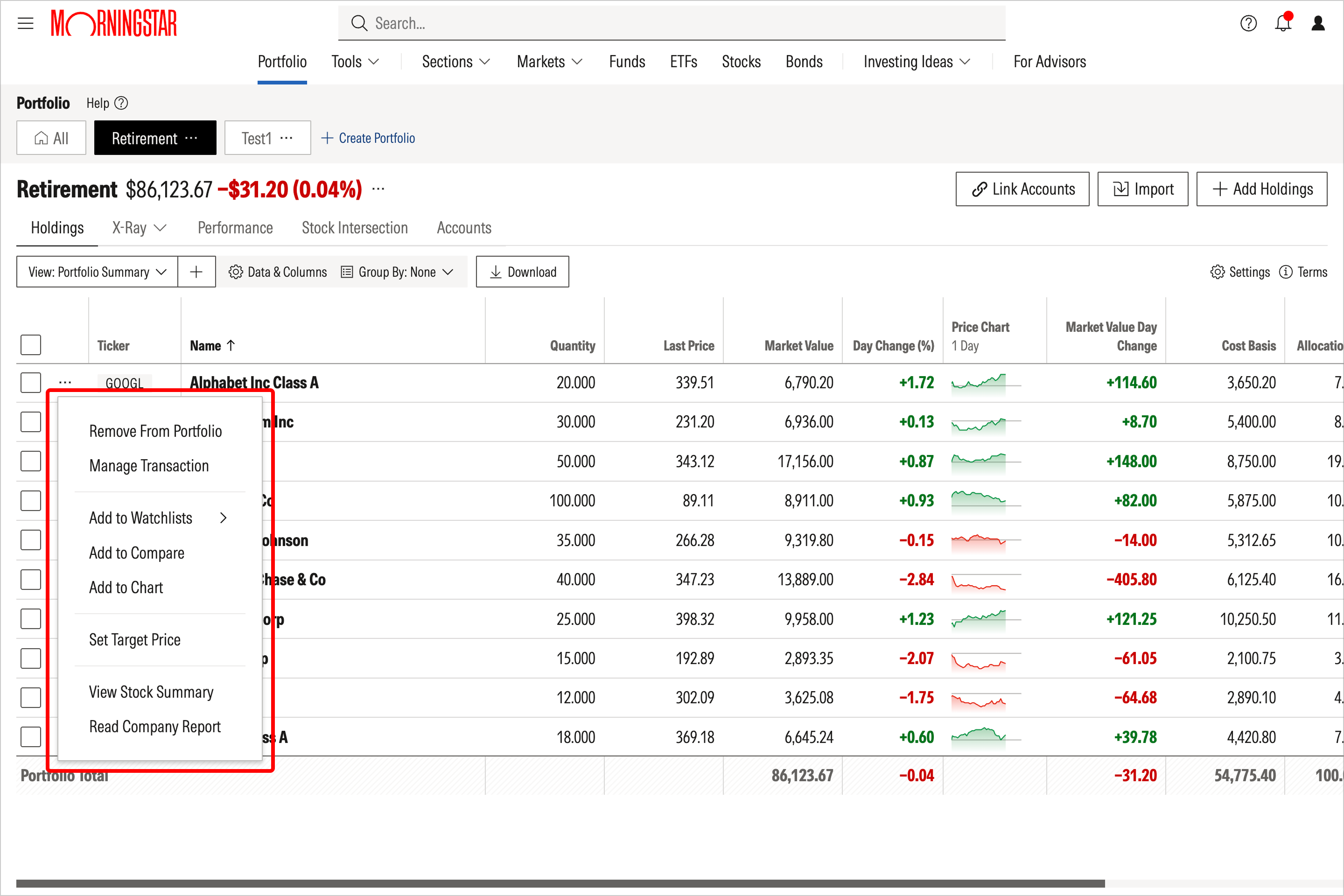Click into the Search field

click(672, 23)
